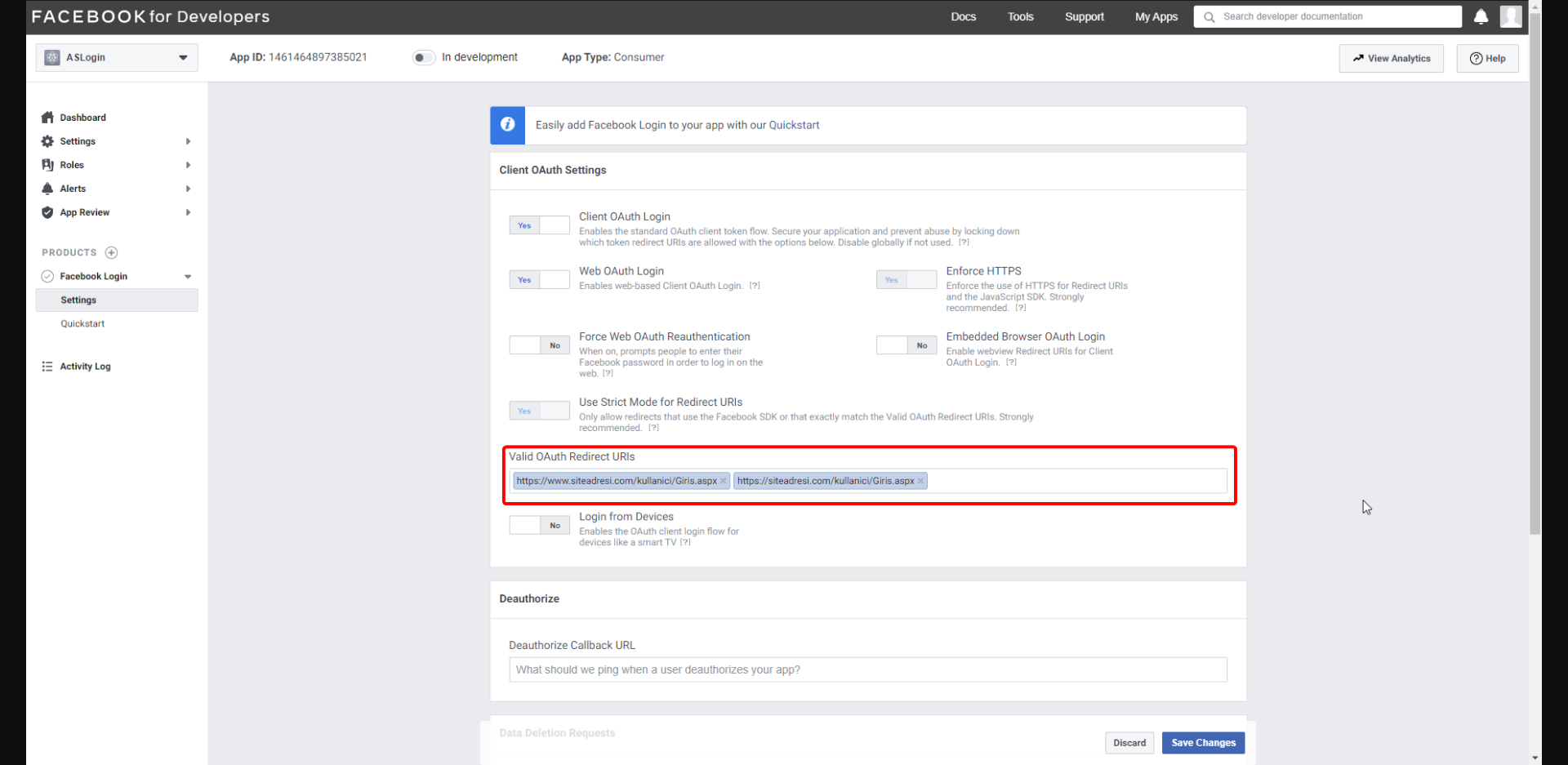Open the ASLogin app selector dropdown
This screenshot has height=765, width=1568.
coord(117,58)
